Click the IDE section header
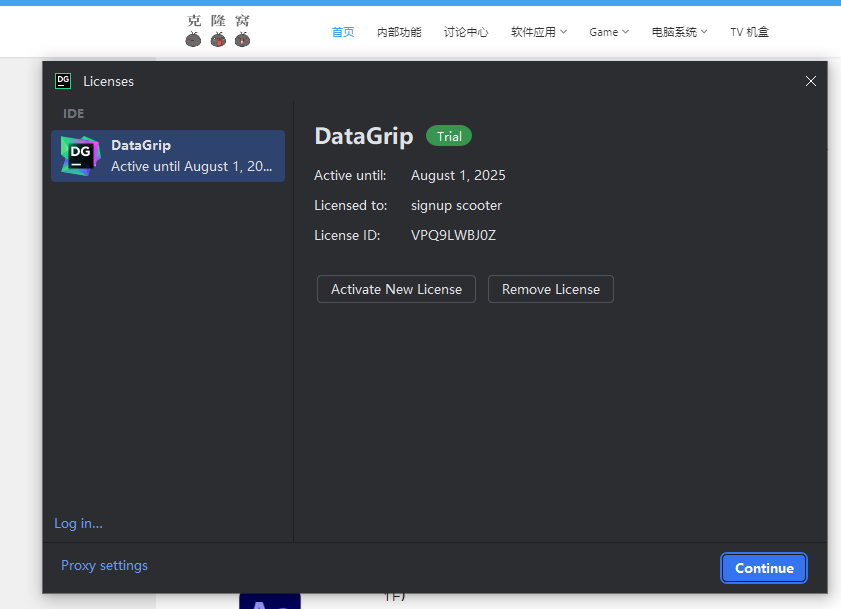841x609 pixels. point(73,114)
